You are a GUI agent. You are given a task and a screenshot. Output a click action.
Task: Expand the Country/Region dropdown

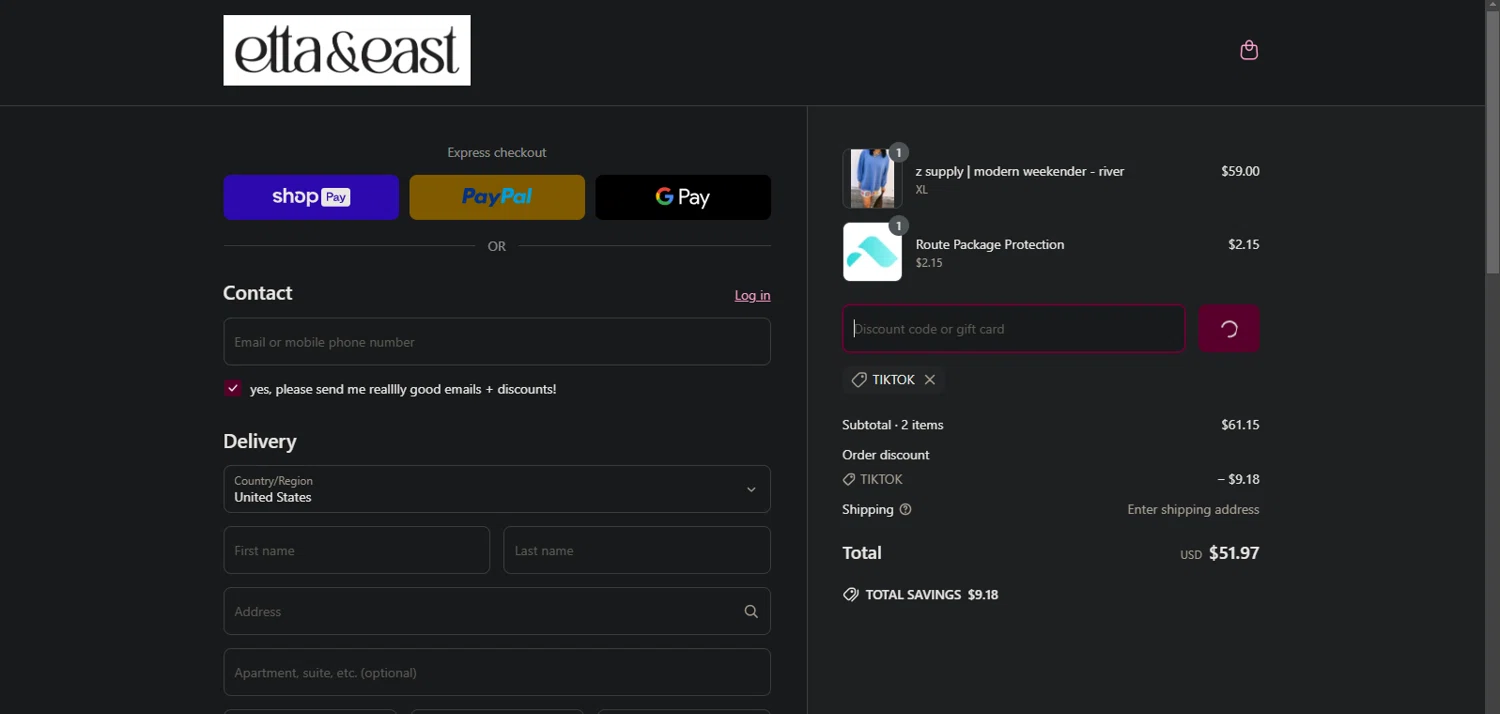click(x=497, y=489)
